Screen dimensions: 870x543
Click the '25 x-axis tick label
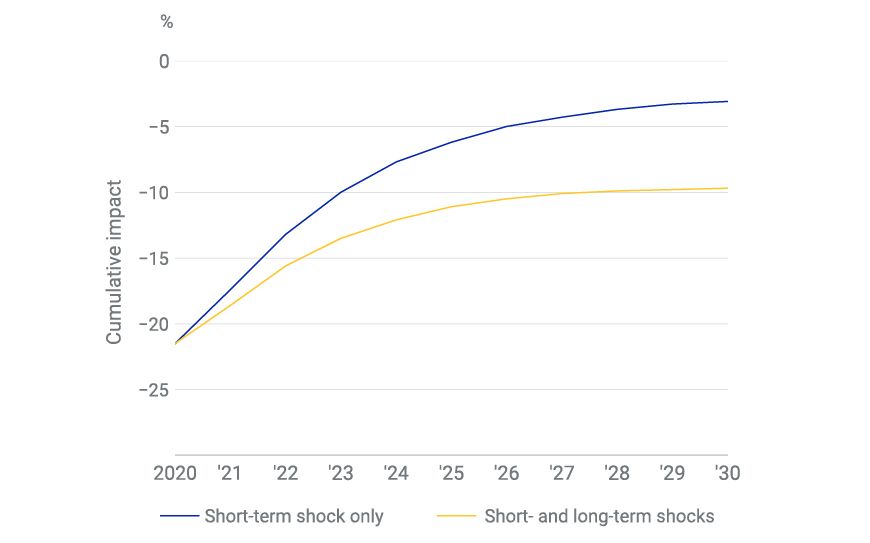pos(451,471)
